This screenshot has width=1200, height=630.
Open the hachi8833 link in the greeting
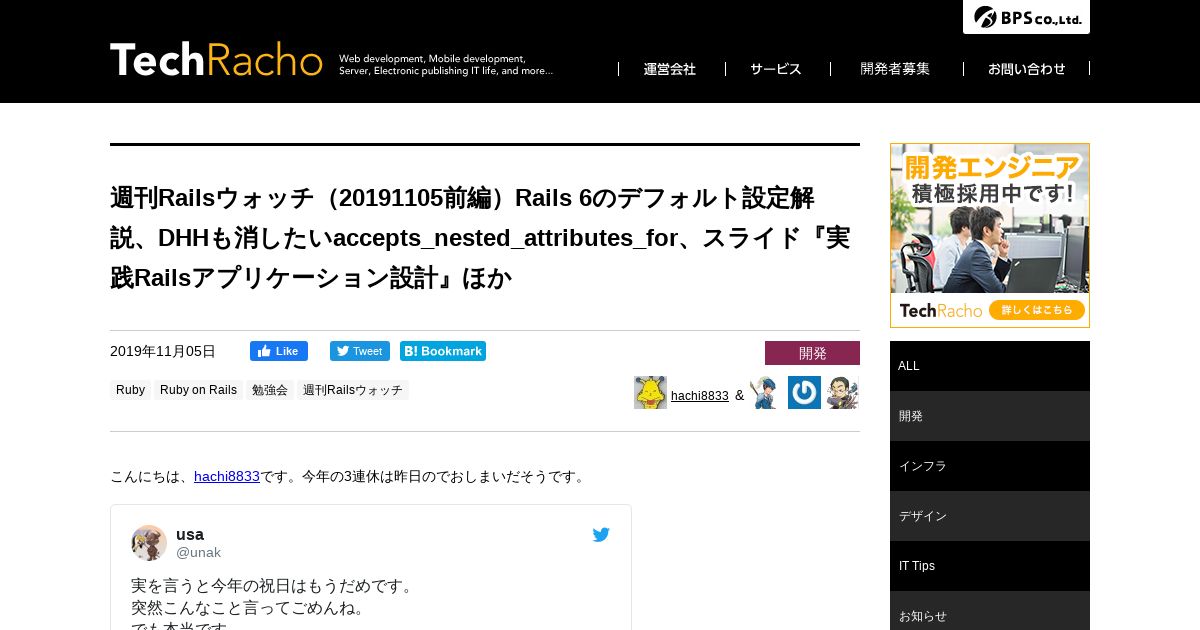(x=227, y=476)
